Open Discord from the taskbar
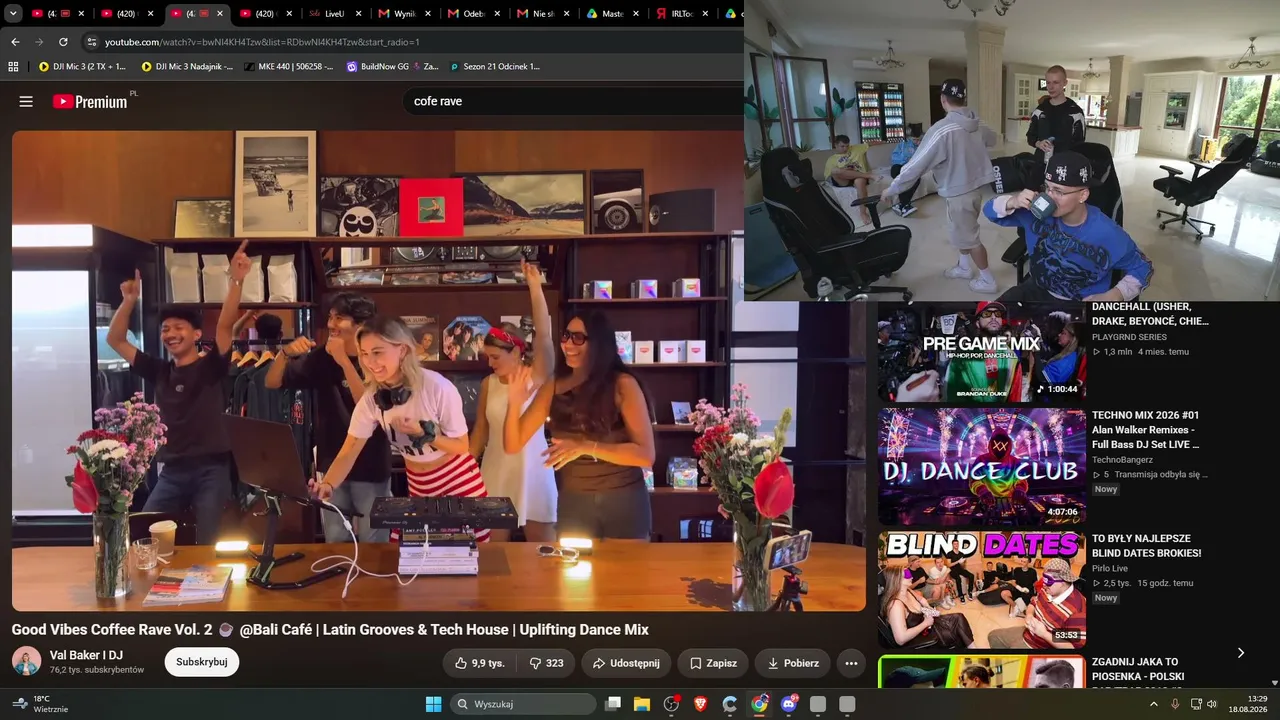1280x720 pixels. coord(789,704)
